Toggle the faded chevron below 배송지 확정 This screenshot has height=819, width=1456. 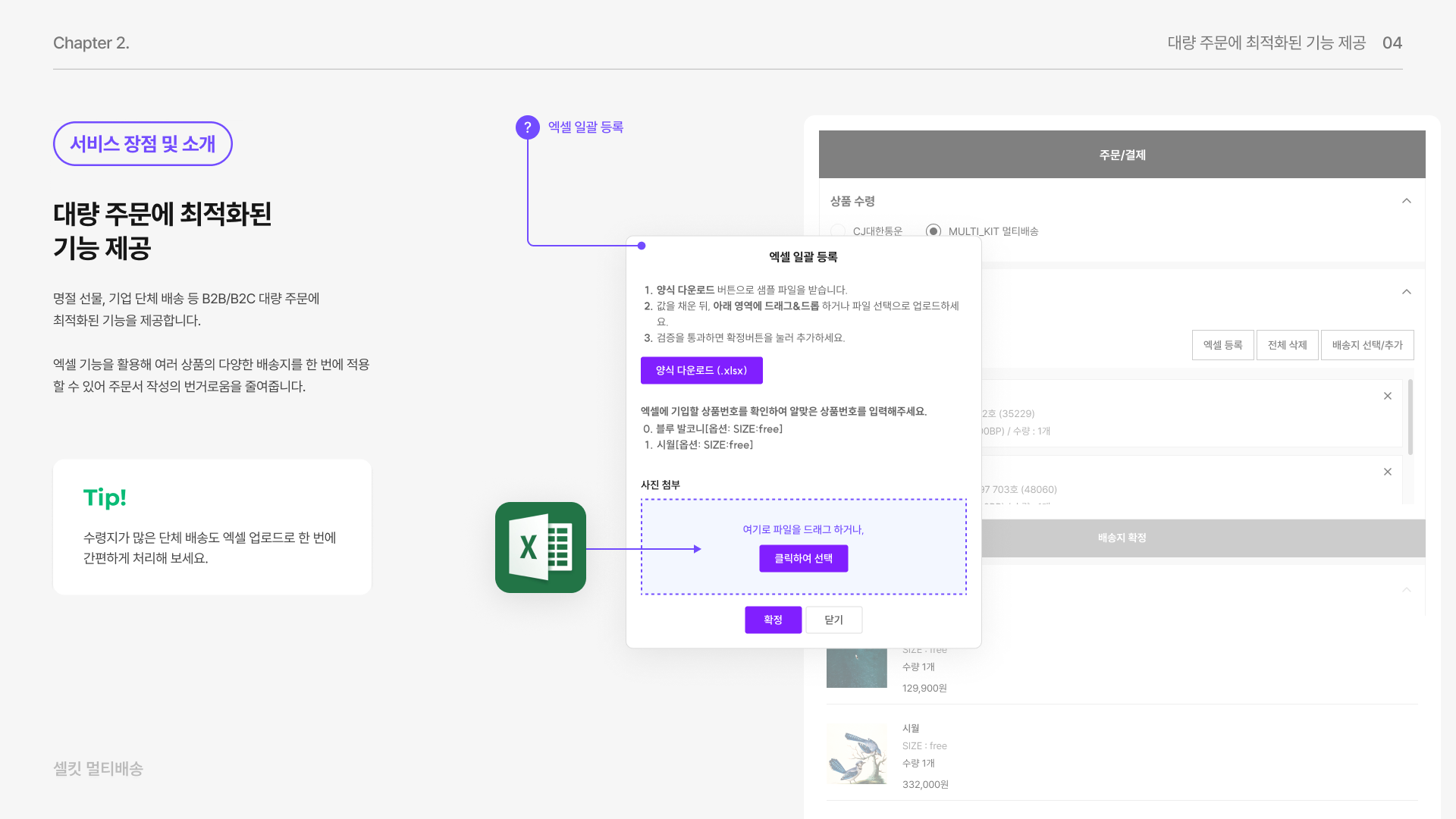coord(1406,590)
